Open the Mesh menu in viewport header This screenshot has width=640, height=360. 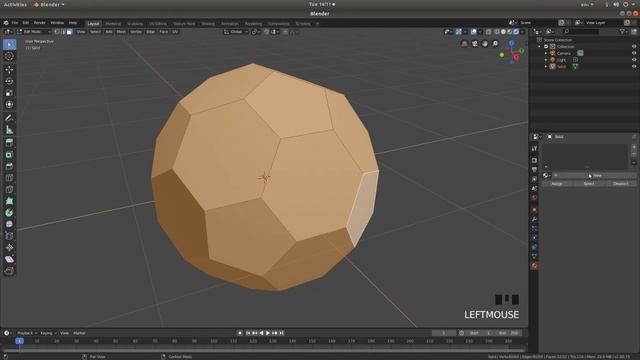[x=121, y=31]
